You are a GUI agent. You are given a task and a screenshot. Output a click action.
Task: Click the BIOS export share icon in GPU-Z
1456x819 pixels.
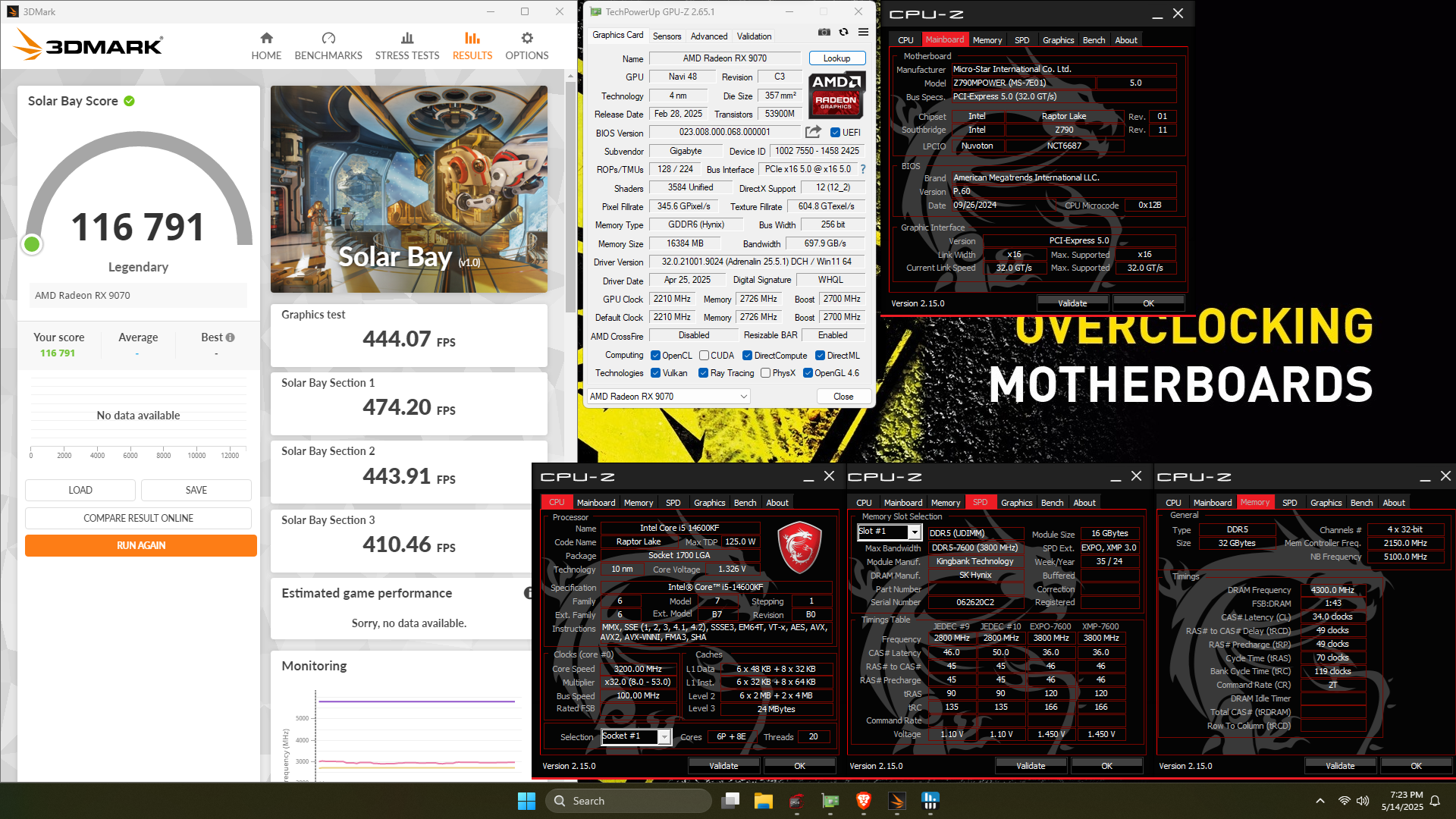point(813,132)
